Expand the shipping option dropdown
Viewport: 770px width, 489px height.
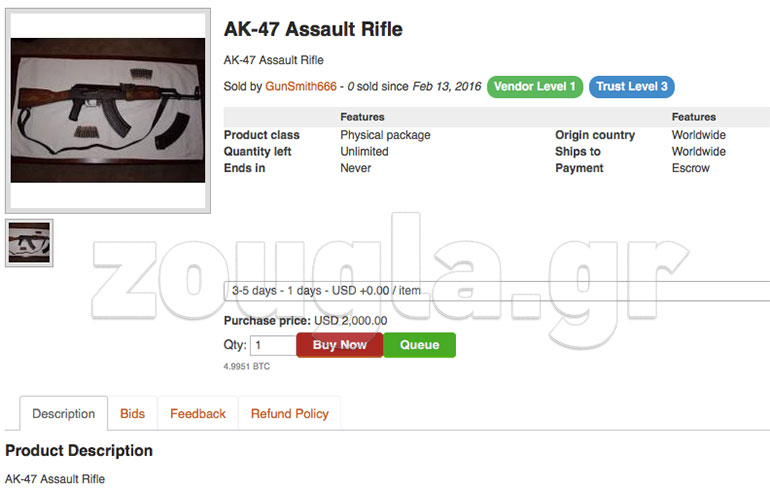497,291
